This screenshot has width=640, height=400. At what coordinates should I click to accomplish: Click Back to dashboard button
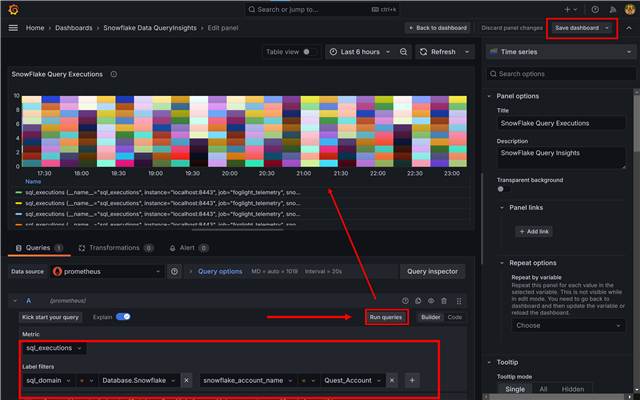tap(438, 28)
